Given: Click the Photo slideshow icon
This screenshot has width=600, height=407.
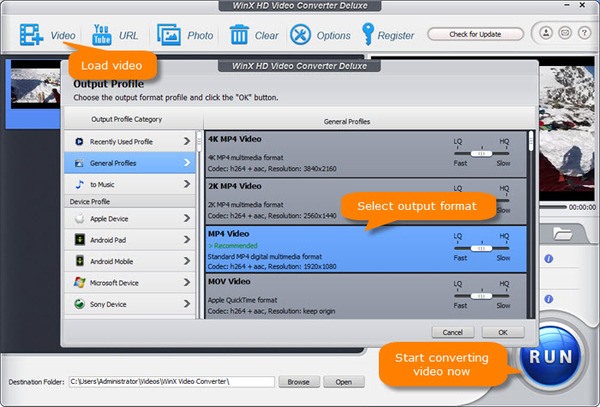Looking at the screenshot, I should point(168,35).
